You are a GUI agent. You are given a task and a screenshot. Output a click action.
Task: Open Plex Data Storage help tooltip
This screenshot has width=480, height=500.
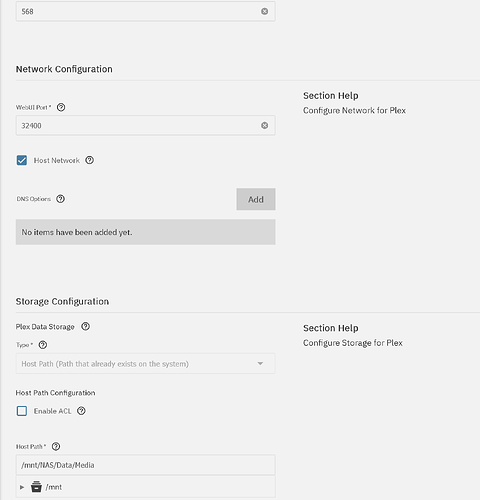click(x=86, y=326)
